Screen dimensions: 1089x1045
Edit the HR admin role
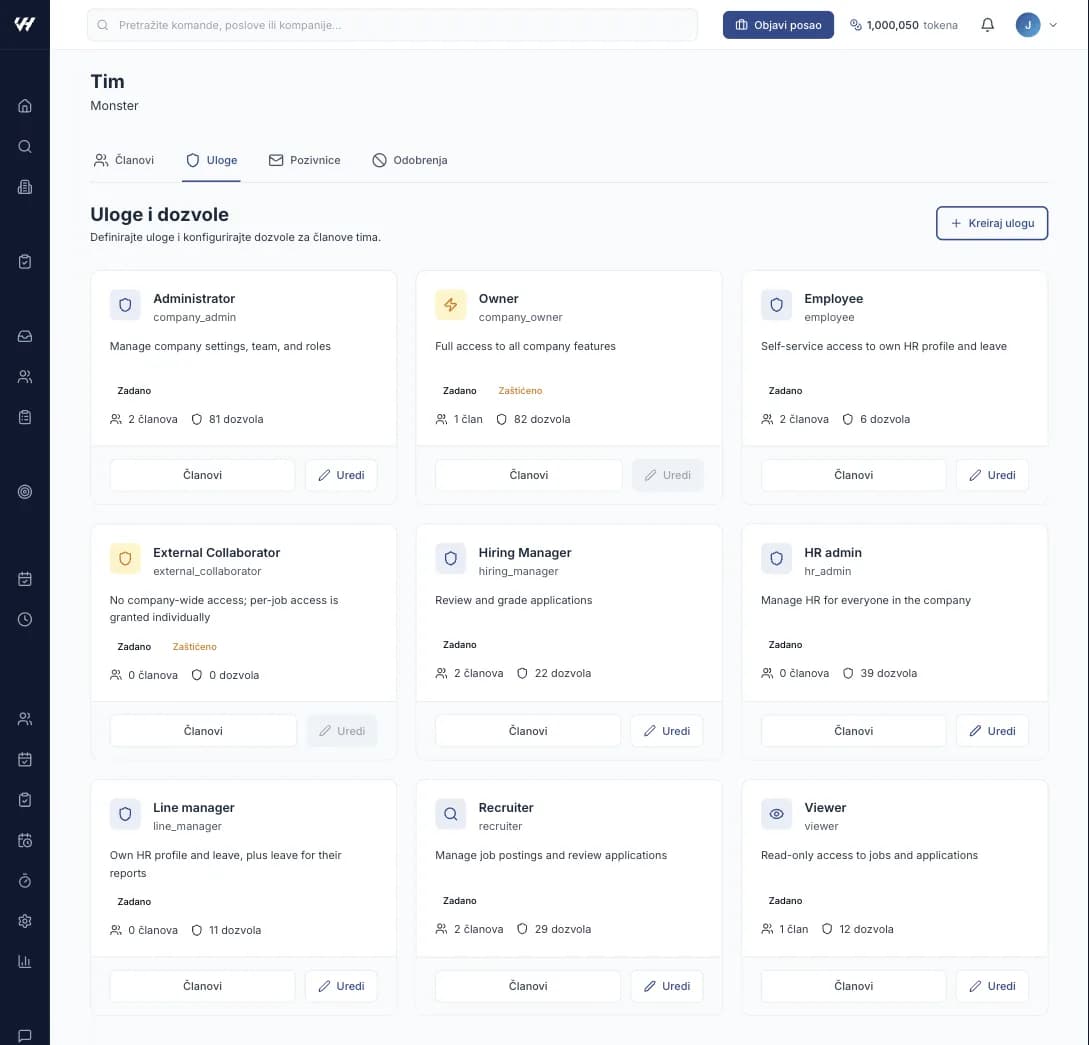[992, 730]
